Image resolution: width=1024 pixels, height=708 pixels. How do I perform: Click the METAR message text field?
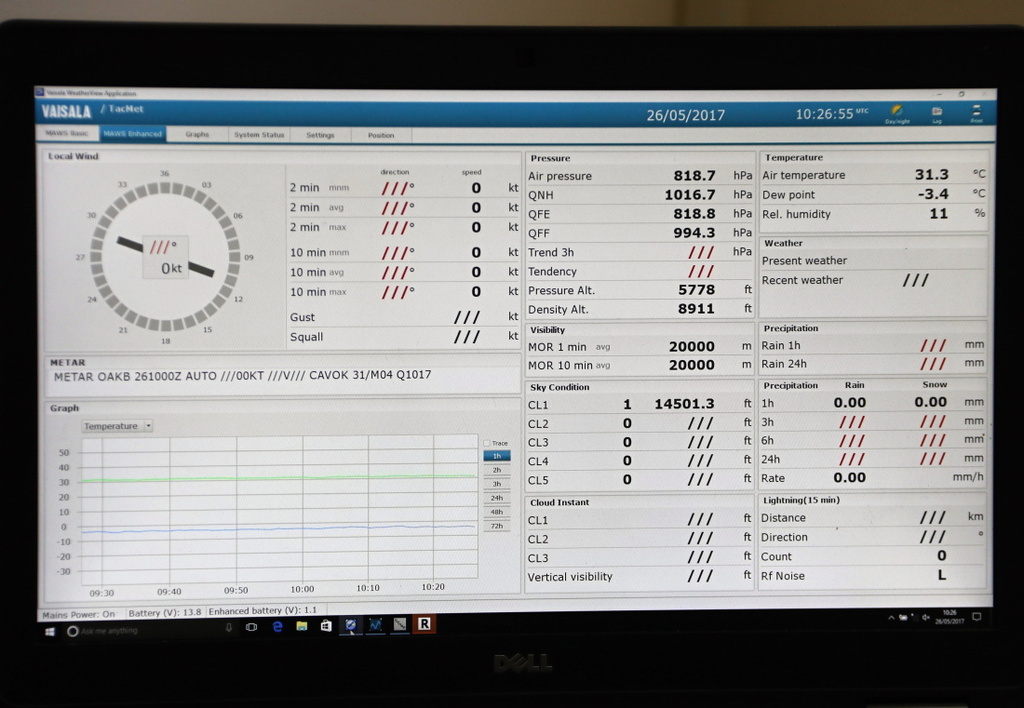pyautogui.click(x=280, y=377)
